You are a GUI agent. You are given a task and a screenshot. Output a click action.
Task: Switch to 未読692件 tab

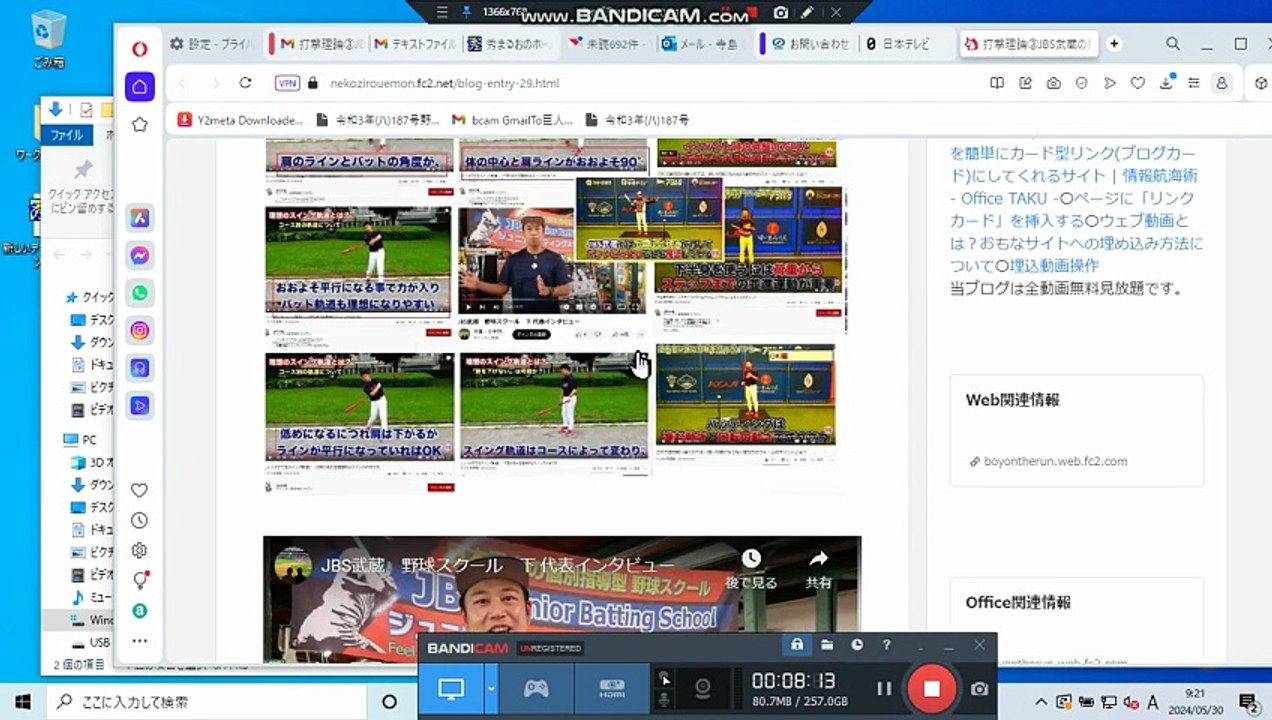click(x=609, y=44)
